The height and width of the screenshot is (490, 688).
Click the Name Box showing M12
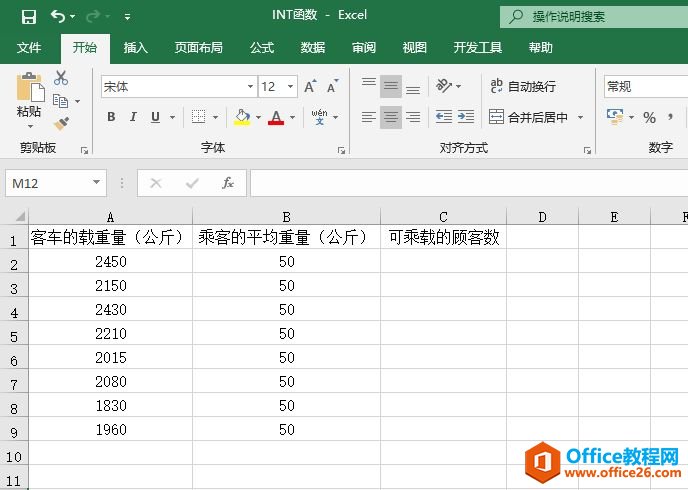pyautogui.click(x=48, y=183)
